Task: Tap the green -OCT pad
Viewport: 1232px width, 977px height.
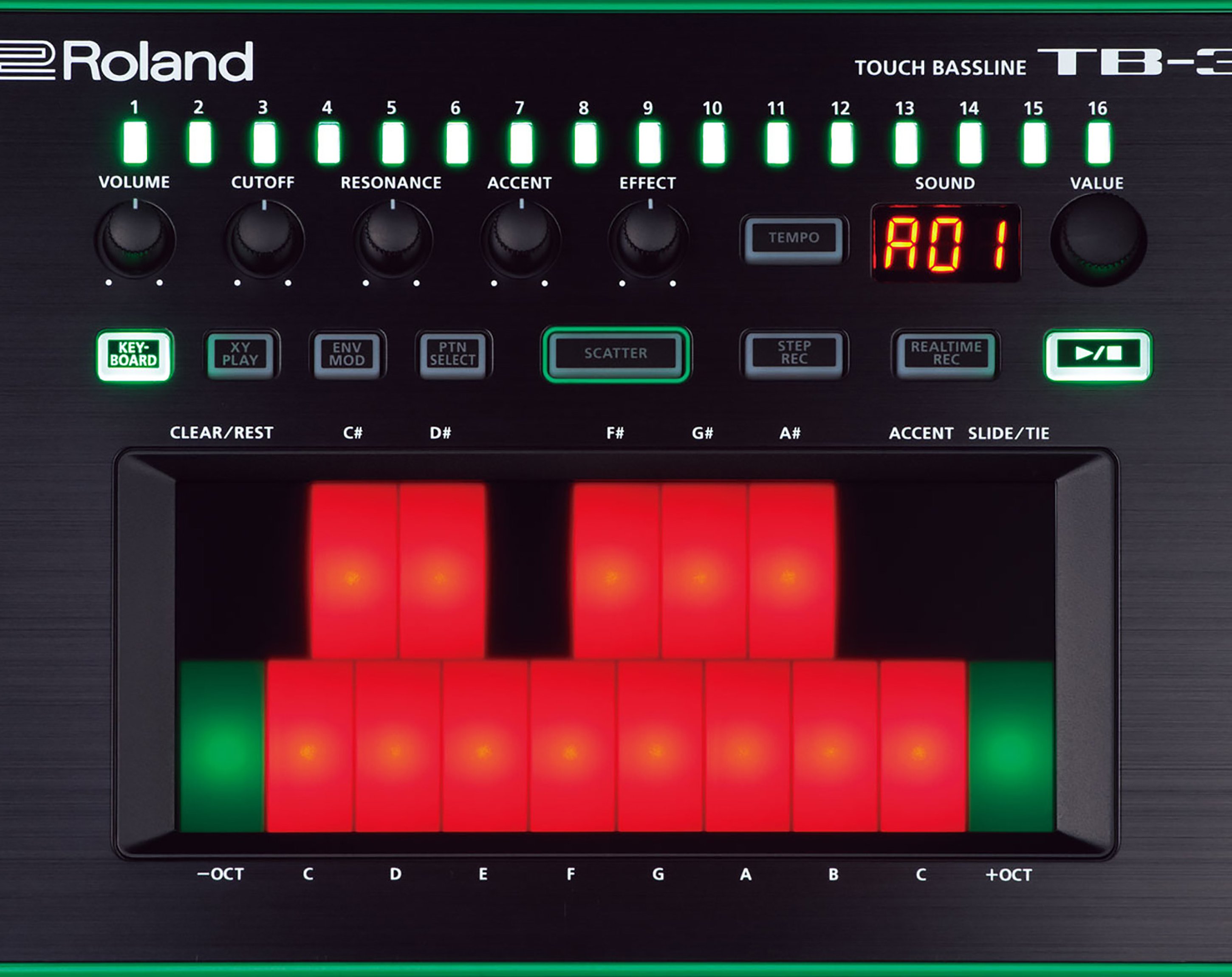Action: pos(222,746)
